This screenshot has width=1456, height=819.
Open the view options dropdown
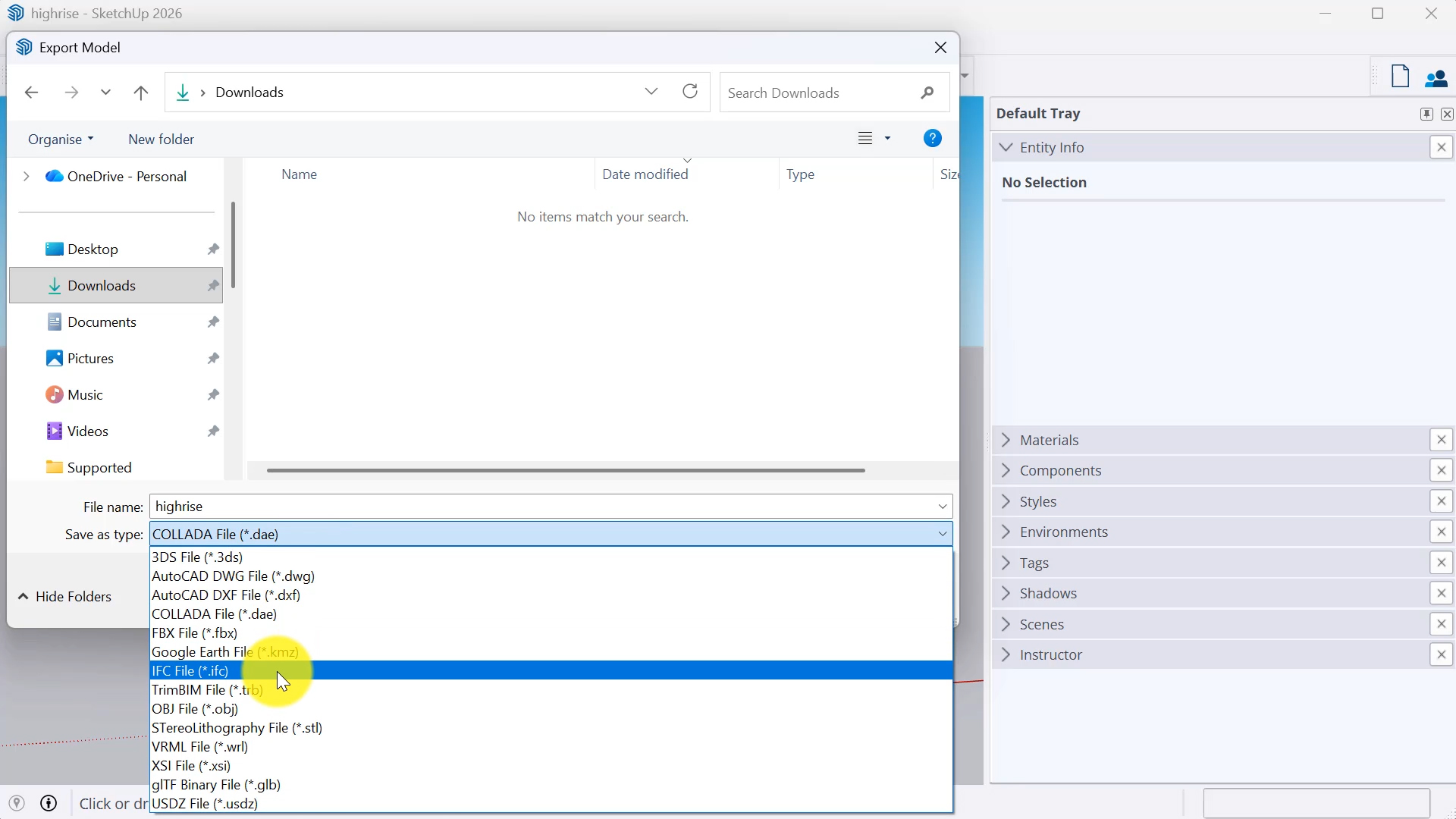click(889, 138)
